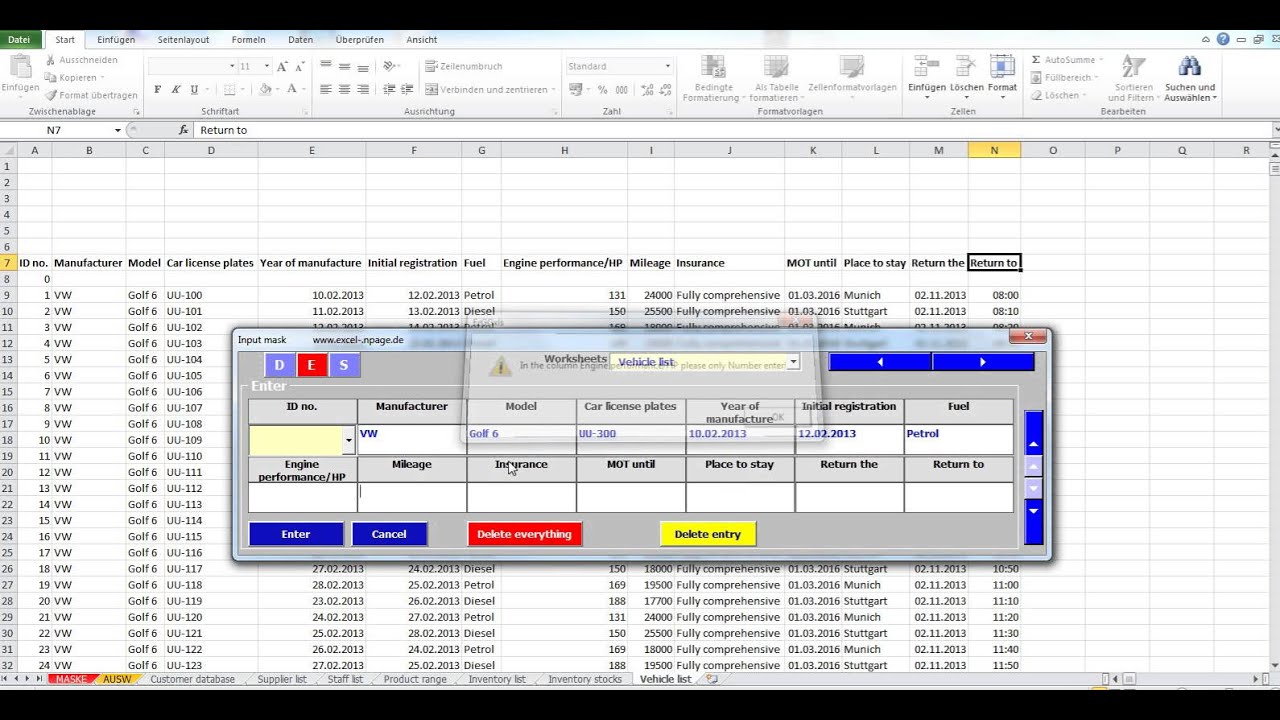
Task: Click the fx insert function icon
Action: click(183, 130)
